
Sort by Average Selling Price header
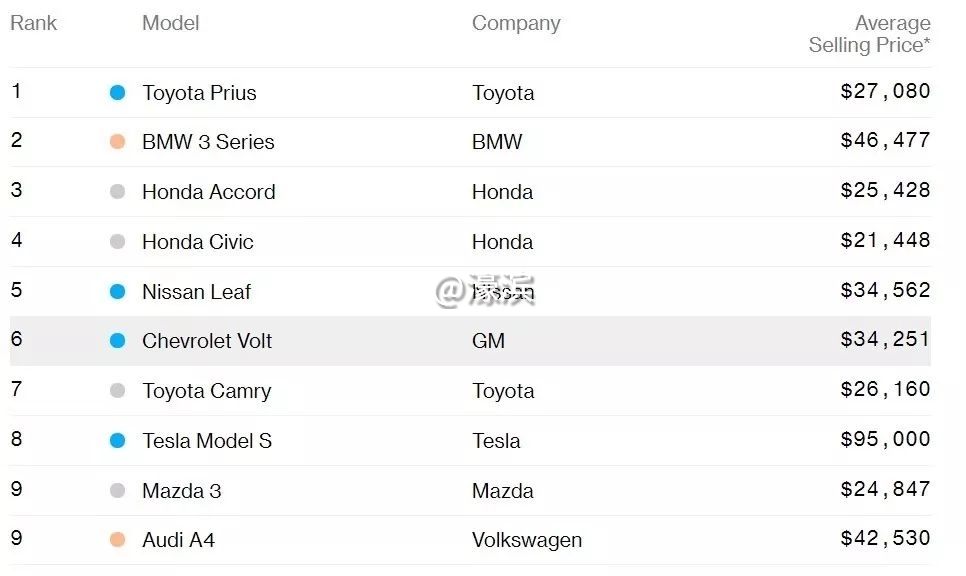869,34
